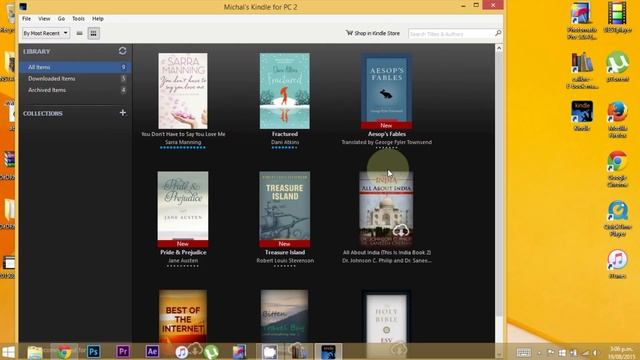Switch to list view layout
The image size is (640, 360).
coord(80,33)
